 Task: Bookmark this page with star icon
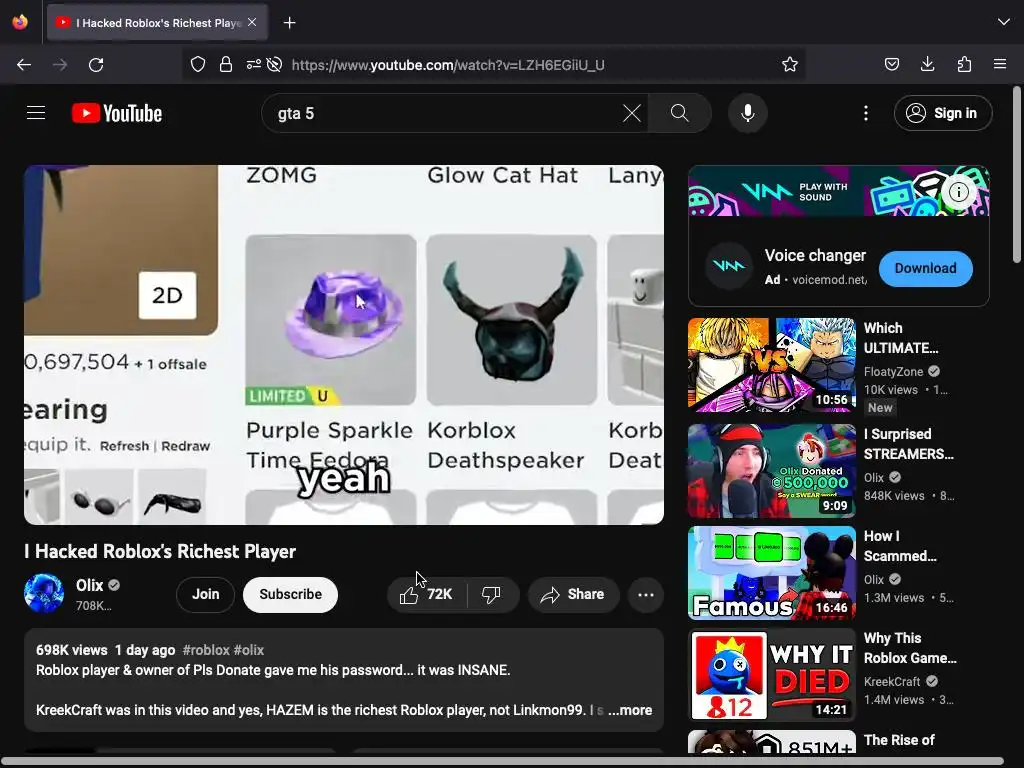point(790,64)
